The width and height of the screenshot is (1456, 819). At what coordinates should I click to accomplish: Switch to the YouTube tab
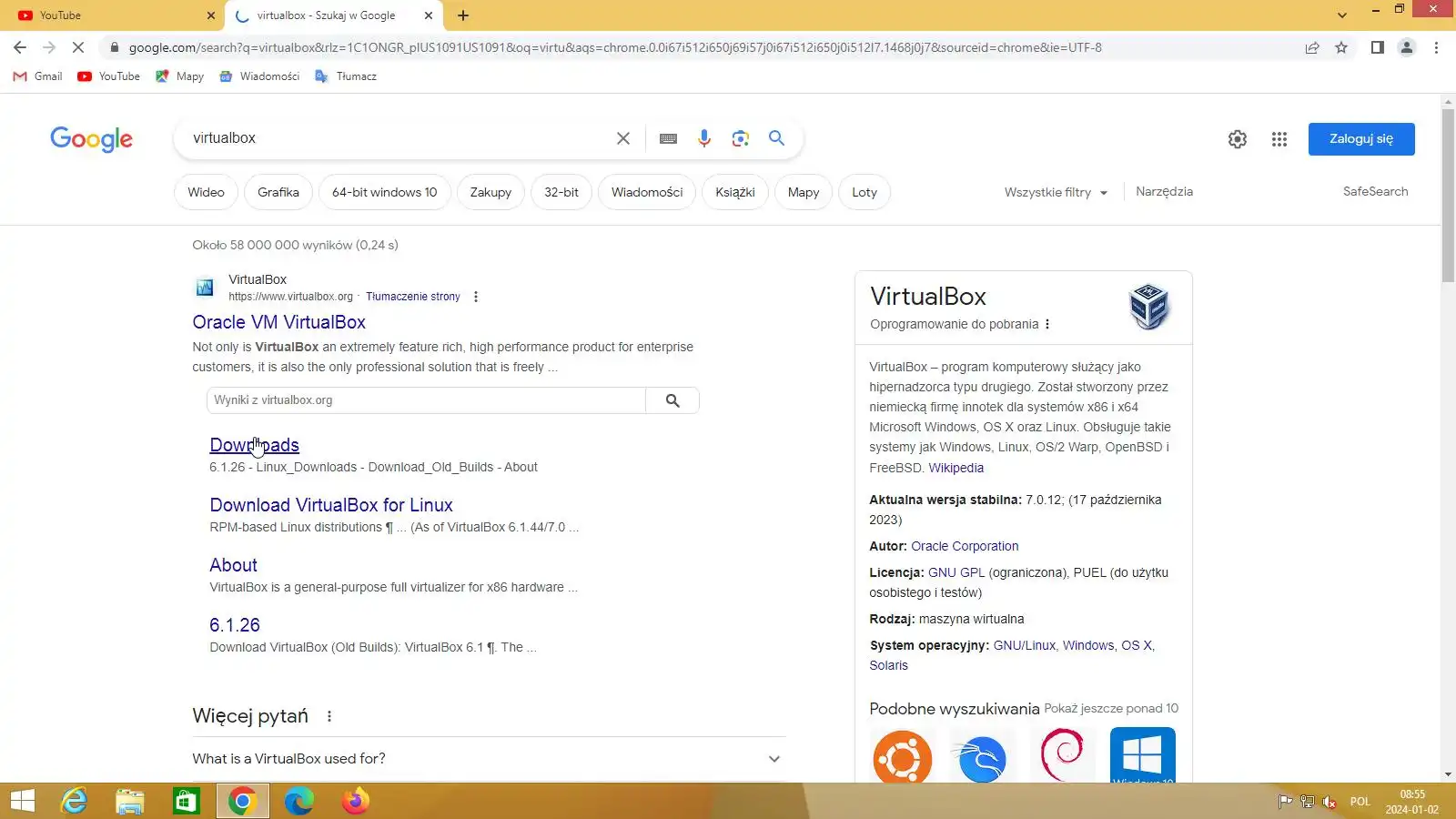(109, 15)
